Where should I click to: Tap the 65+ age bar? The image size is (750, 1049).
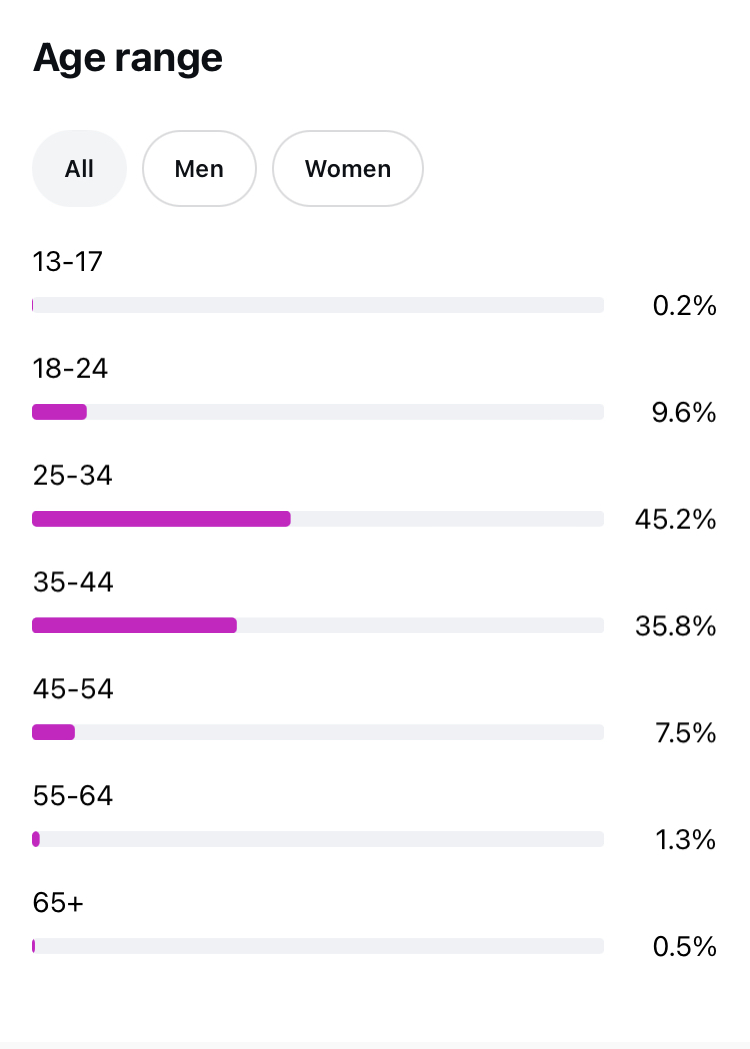click(x=318, y=946)
